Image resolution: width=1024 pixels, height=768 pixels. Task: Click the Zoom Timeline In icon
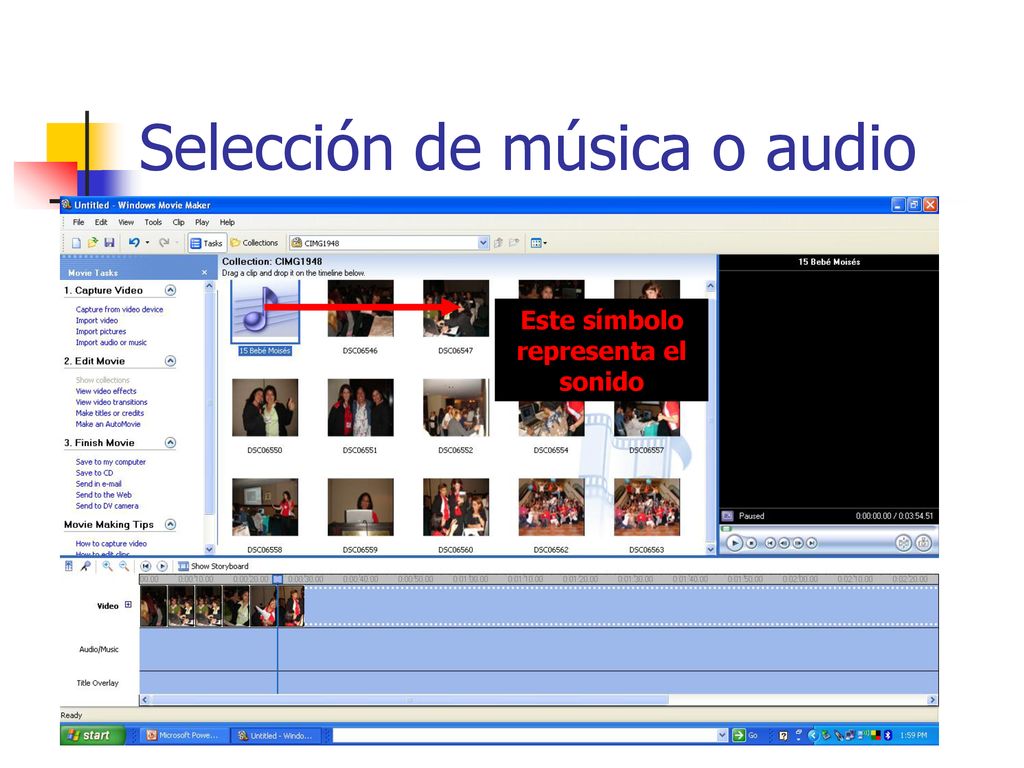(x=107, y=566)
